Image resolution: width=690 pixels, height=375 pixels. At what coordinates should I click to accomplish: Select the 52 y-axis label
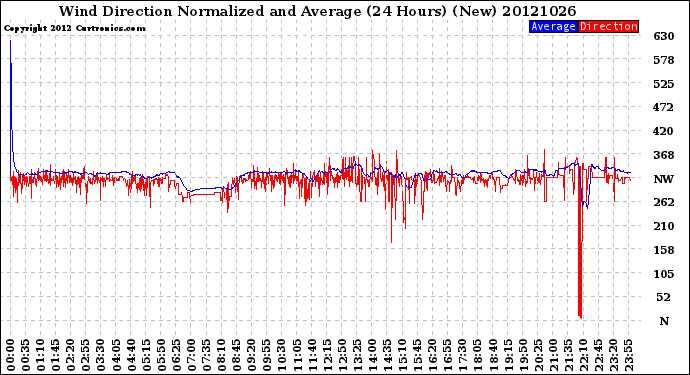[664, 297]
